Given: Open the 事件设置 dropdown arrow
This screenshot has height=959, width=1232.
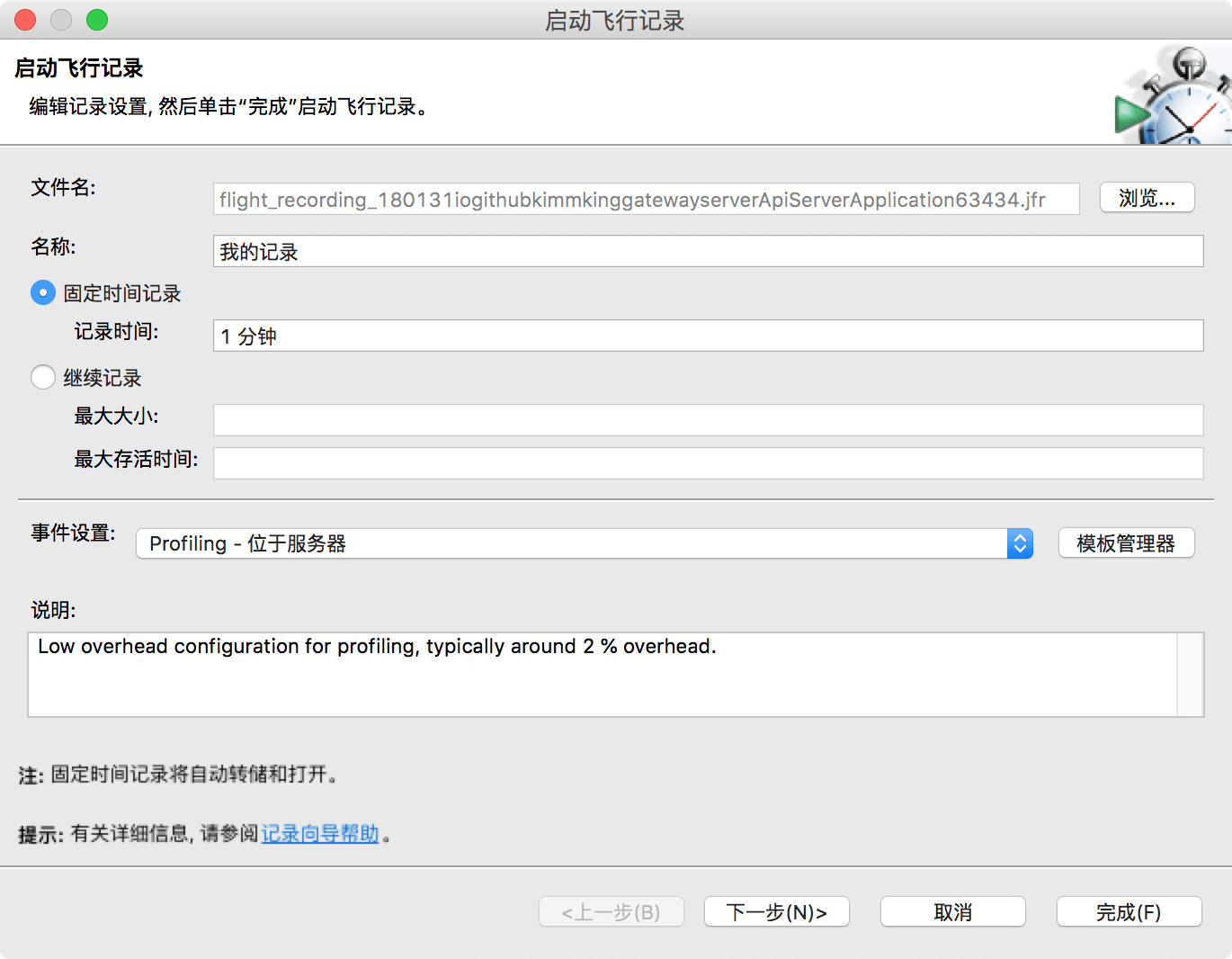Looking at the screenshot, I should [1020, 543].
